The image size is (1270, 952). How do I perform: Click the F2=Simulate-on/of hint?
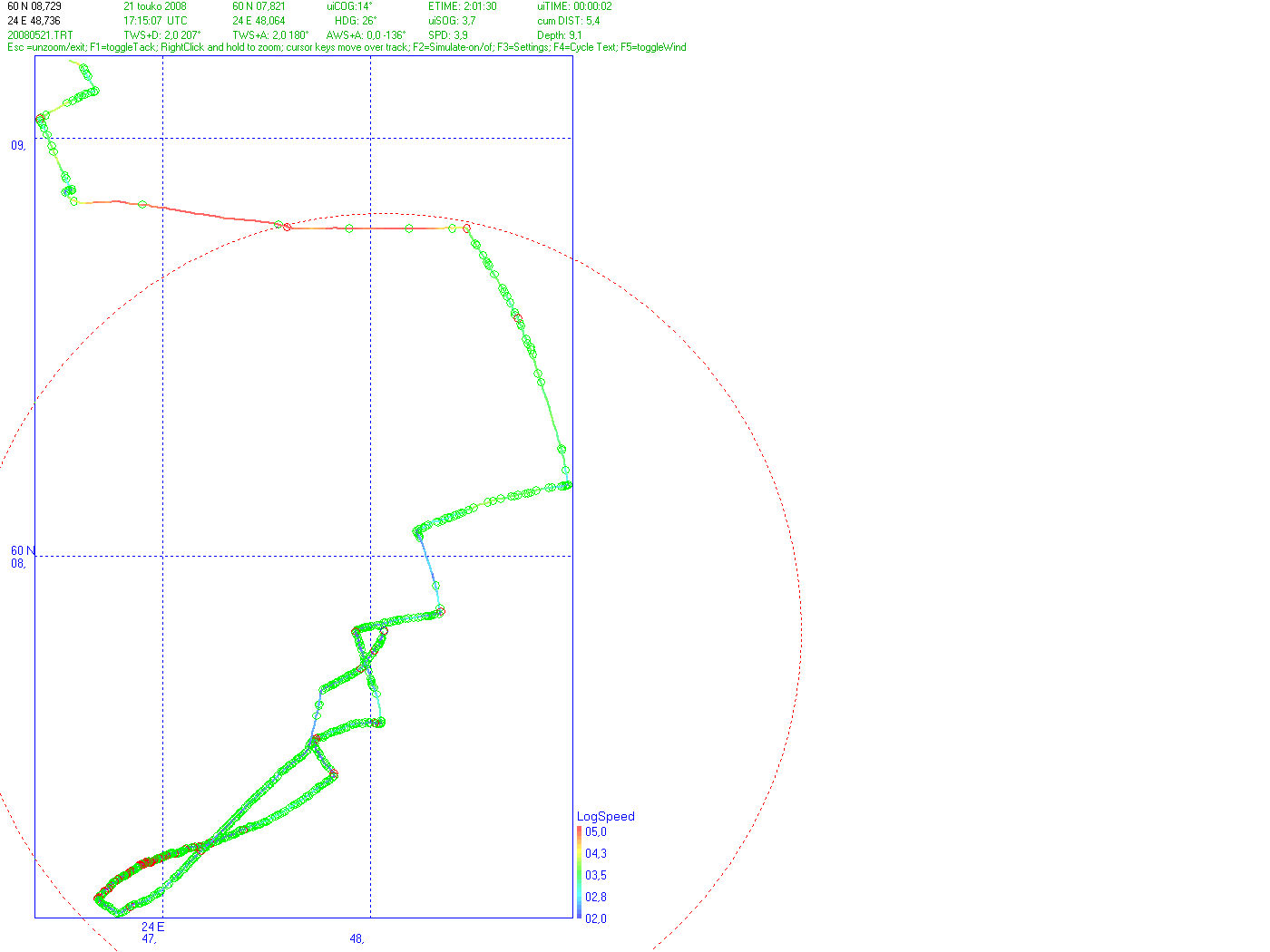click(453, 47)
